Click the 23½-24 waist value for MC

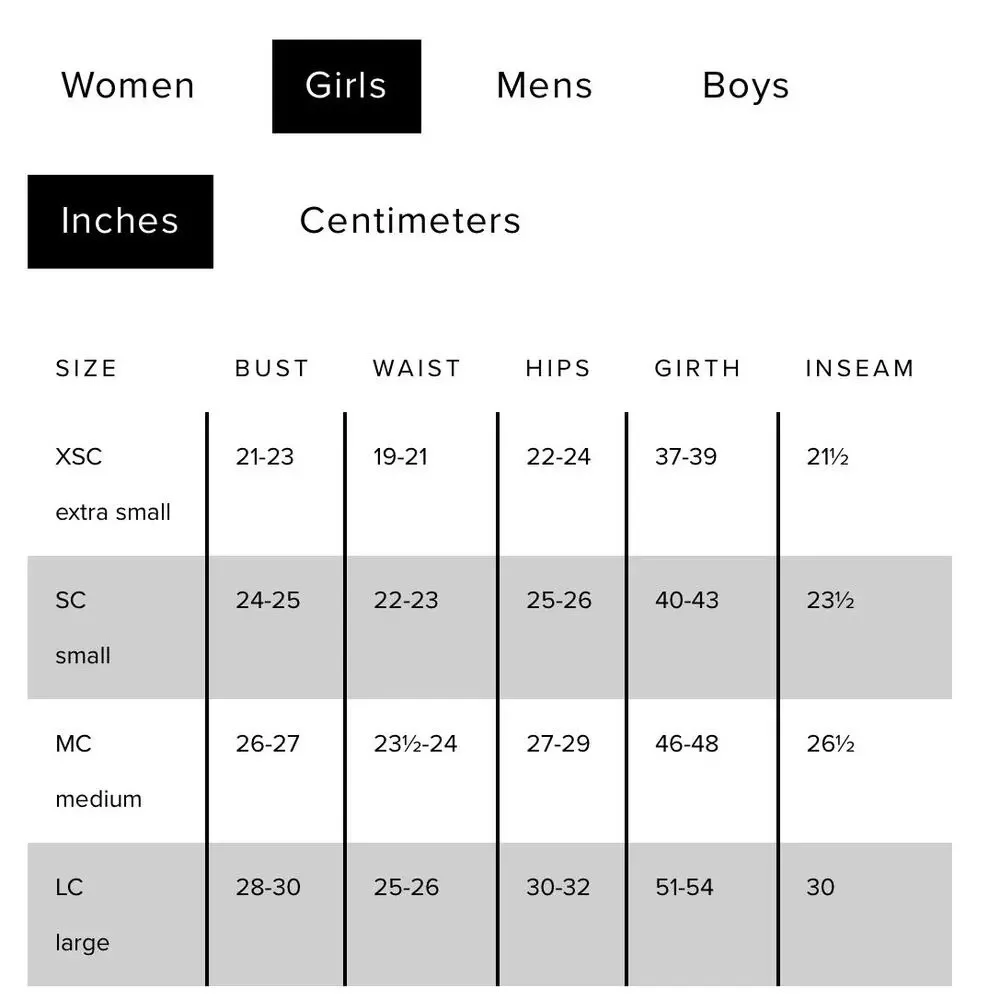click(x=415, y=744)
